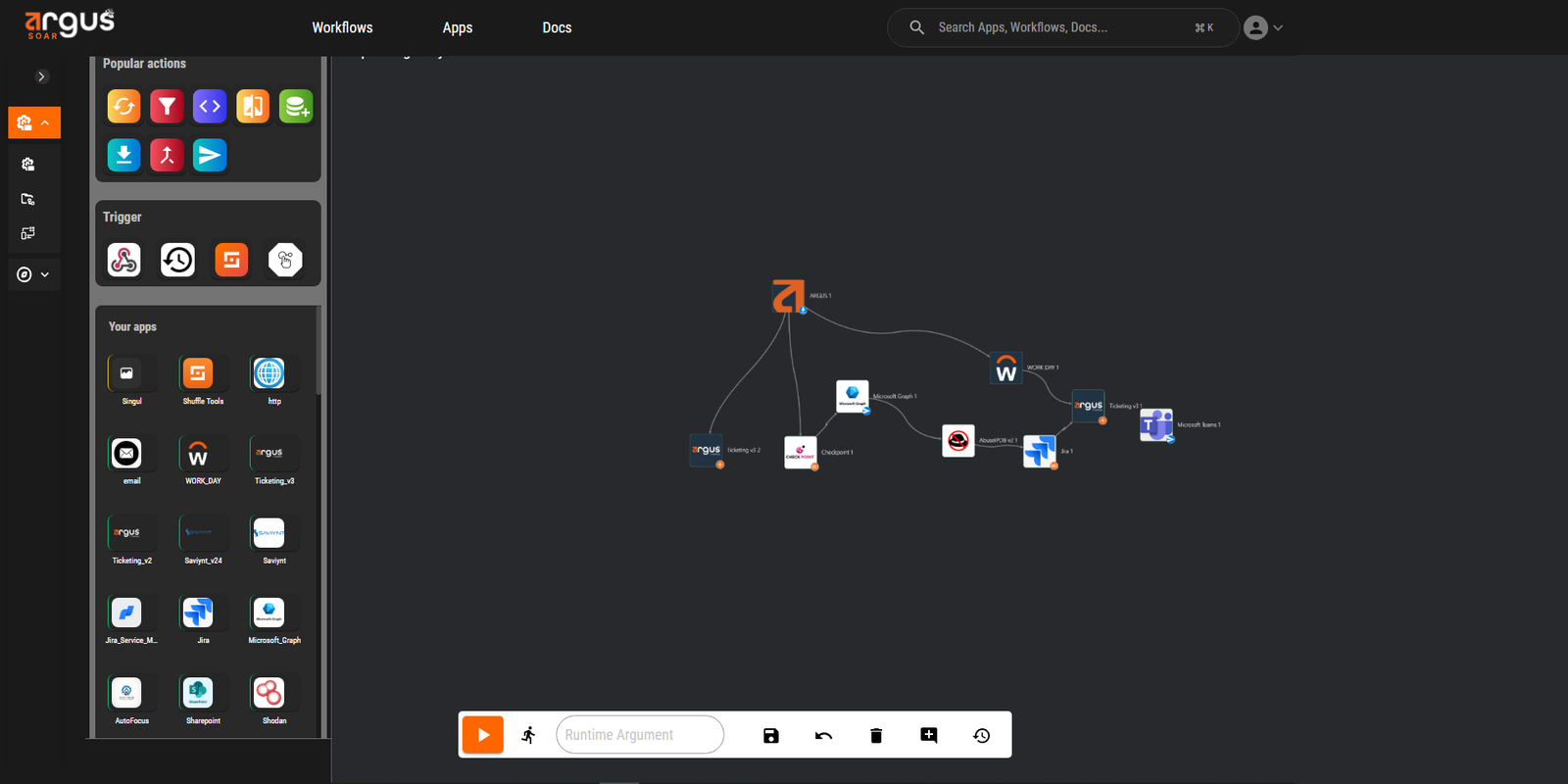
Task: Open the Workflows menu
Action: (x=342, y=27)
